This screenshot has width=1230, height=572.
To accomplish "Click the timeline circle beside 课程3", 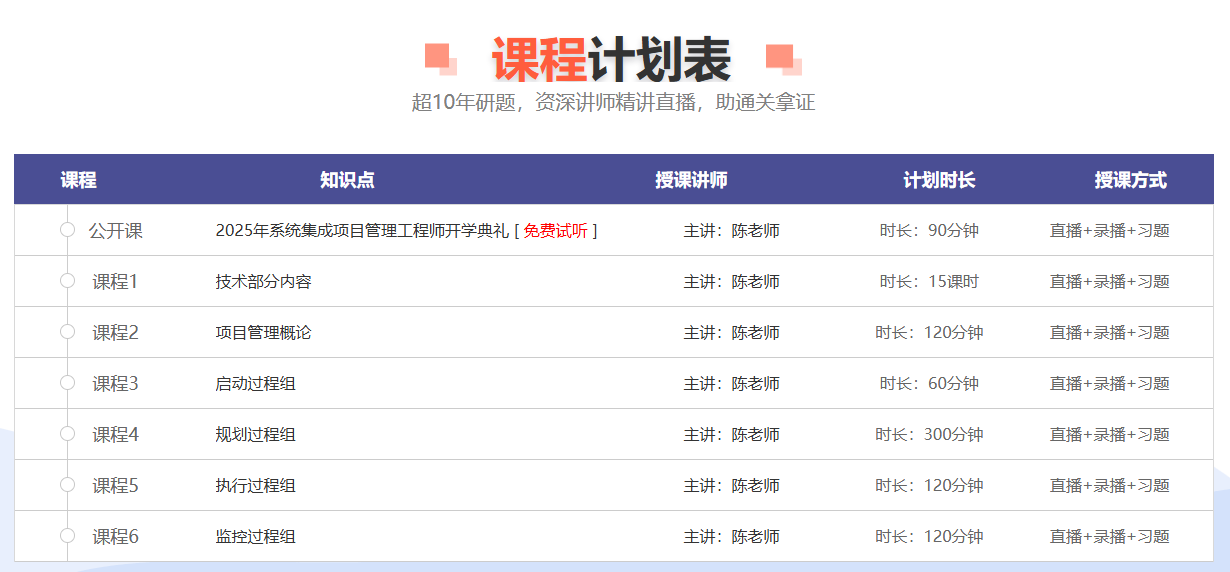I will coord(68,383).
